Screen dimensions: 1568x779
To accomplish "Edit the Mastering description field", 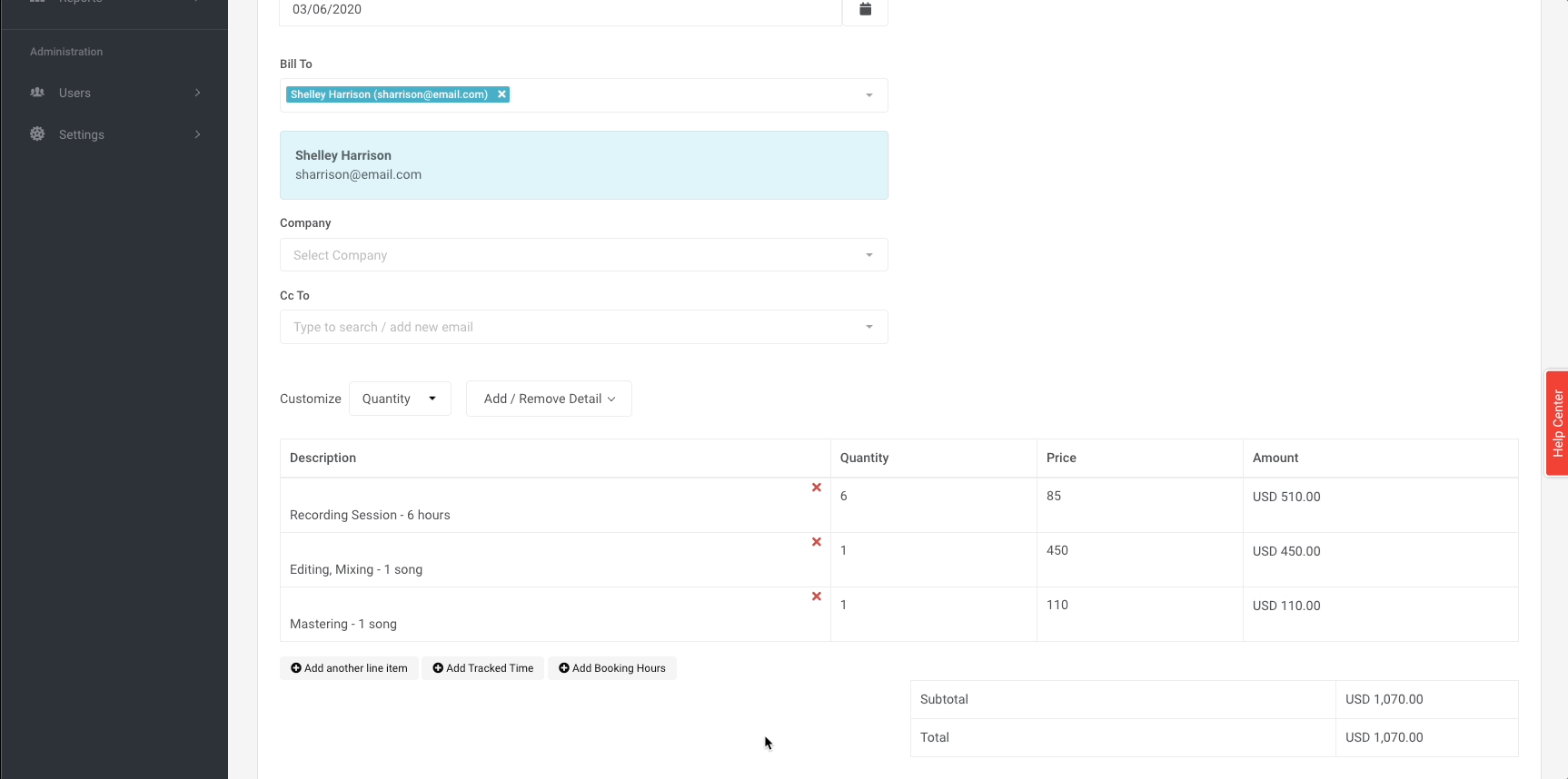I will point(545,624).
